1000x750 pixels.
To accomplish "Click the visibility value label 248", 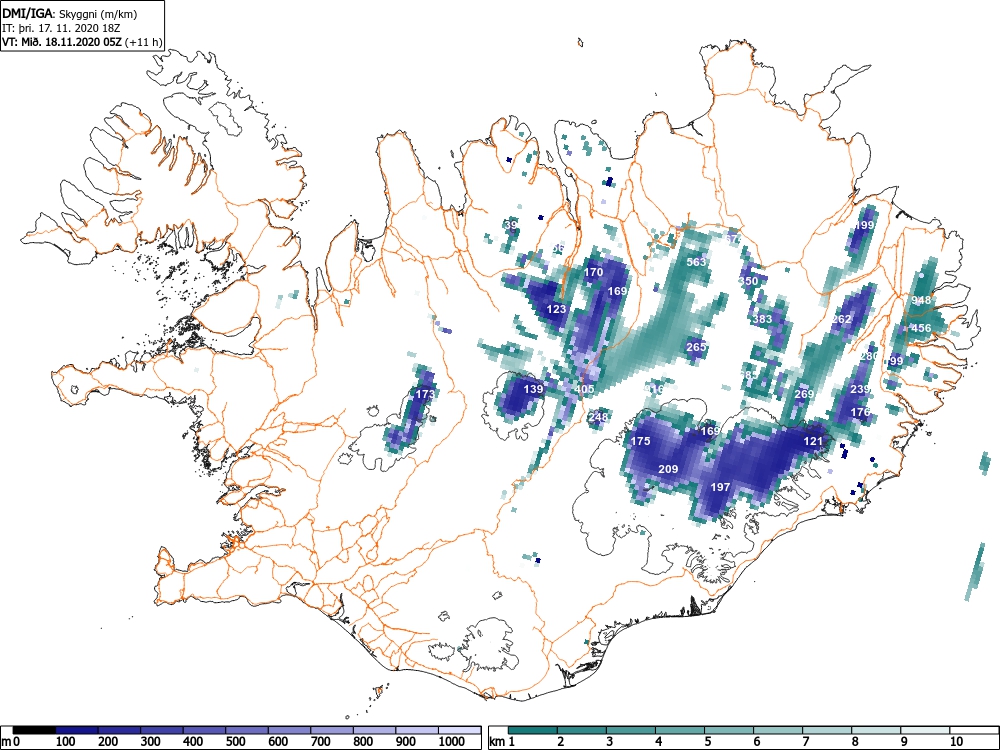I will 598,417.
